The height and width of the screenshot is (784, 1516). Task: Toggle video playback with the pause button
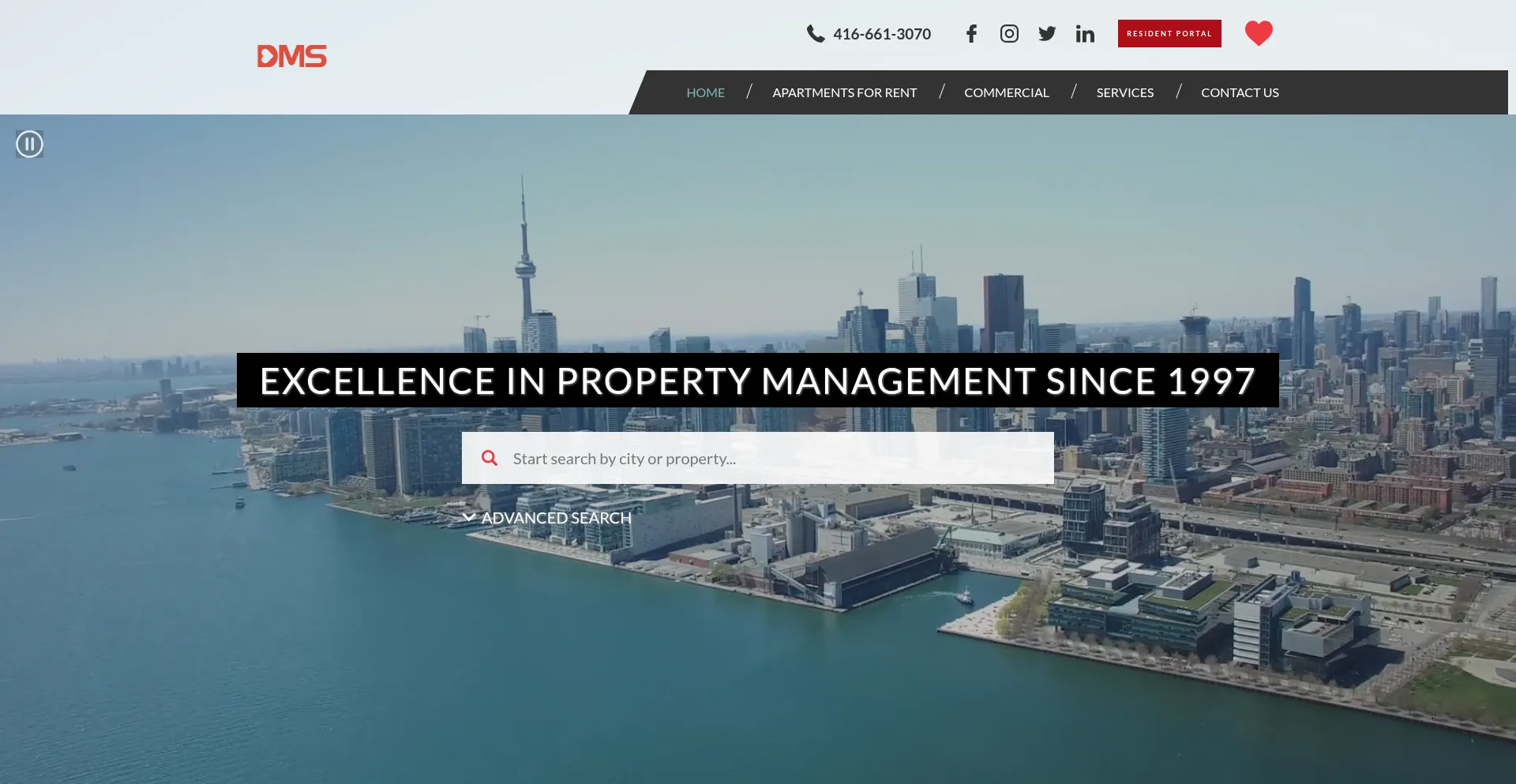pyautogui.click(x=29, y=144)
